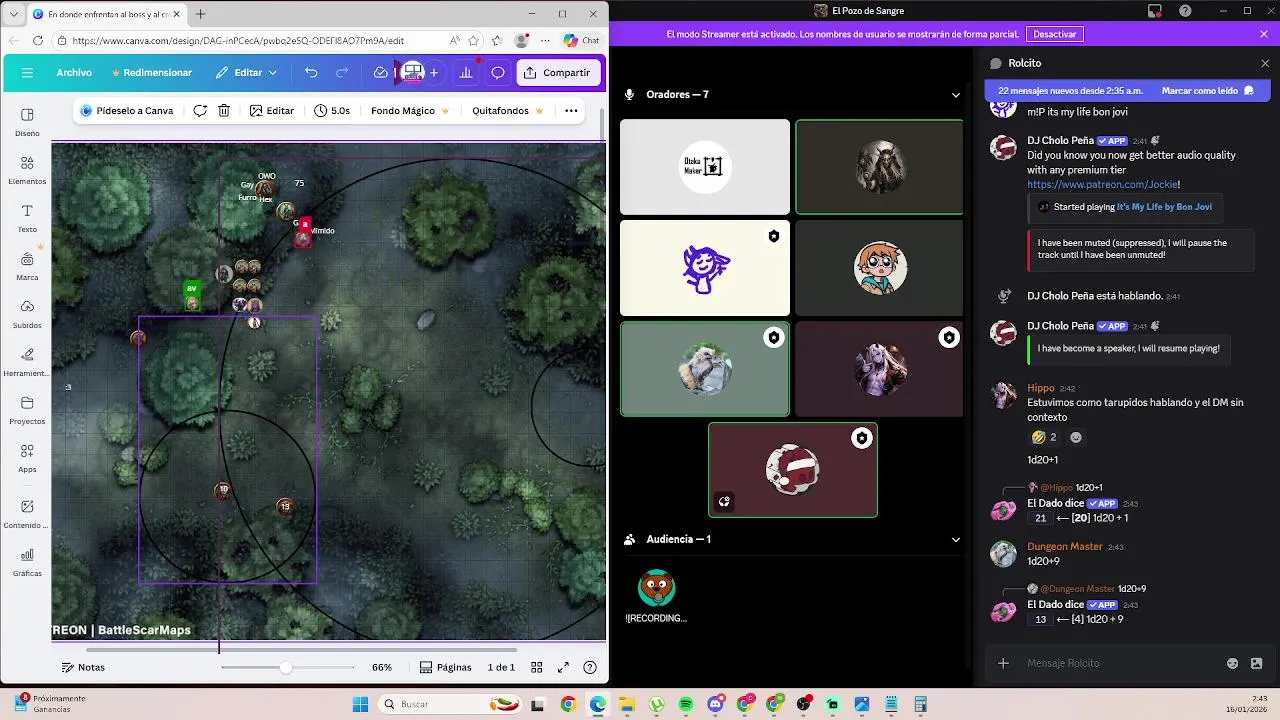Click the Mensaje Rolcito text field
Viewport: 1280px width, 720px height.
tap(1120, 663)
